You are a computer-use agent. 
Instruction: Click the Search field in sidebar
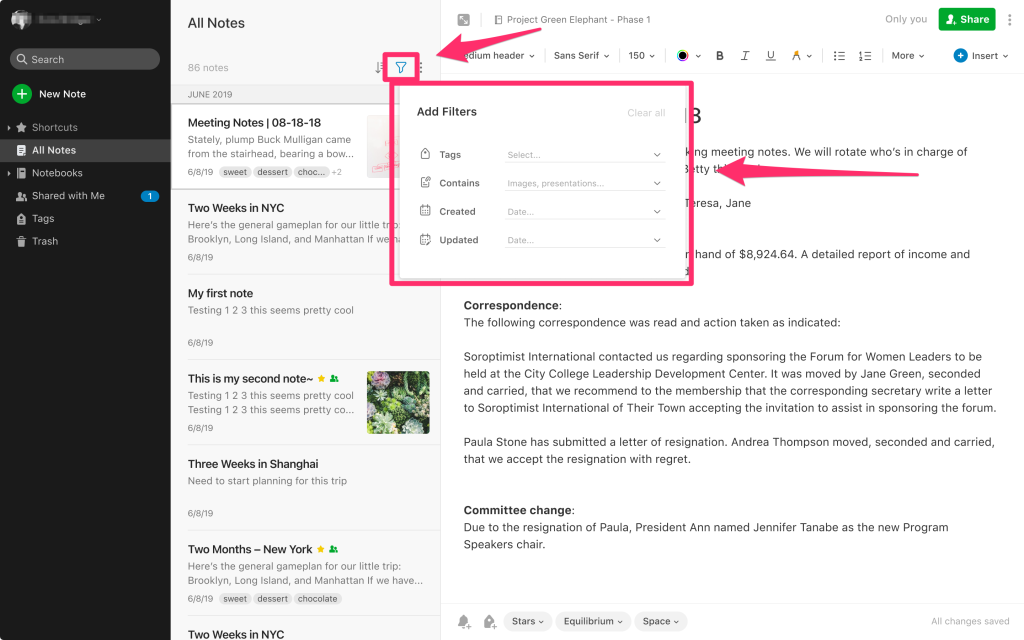(85, 59)
